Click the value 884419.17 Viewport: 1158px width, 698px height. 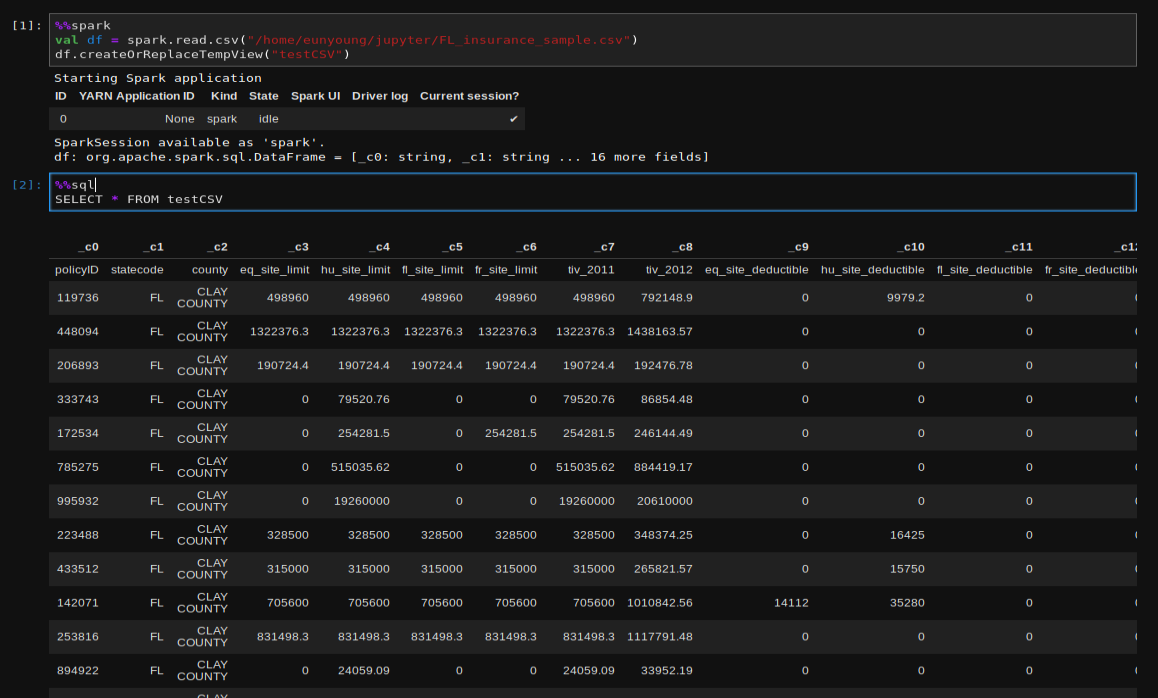[663, 468]
